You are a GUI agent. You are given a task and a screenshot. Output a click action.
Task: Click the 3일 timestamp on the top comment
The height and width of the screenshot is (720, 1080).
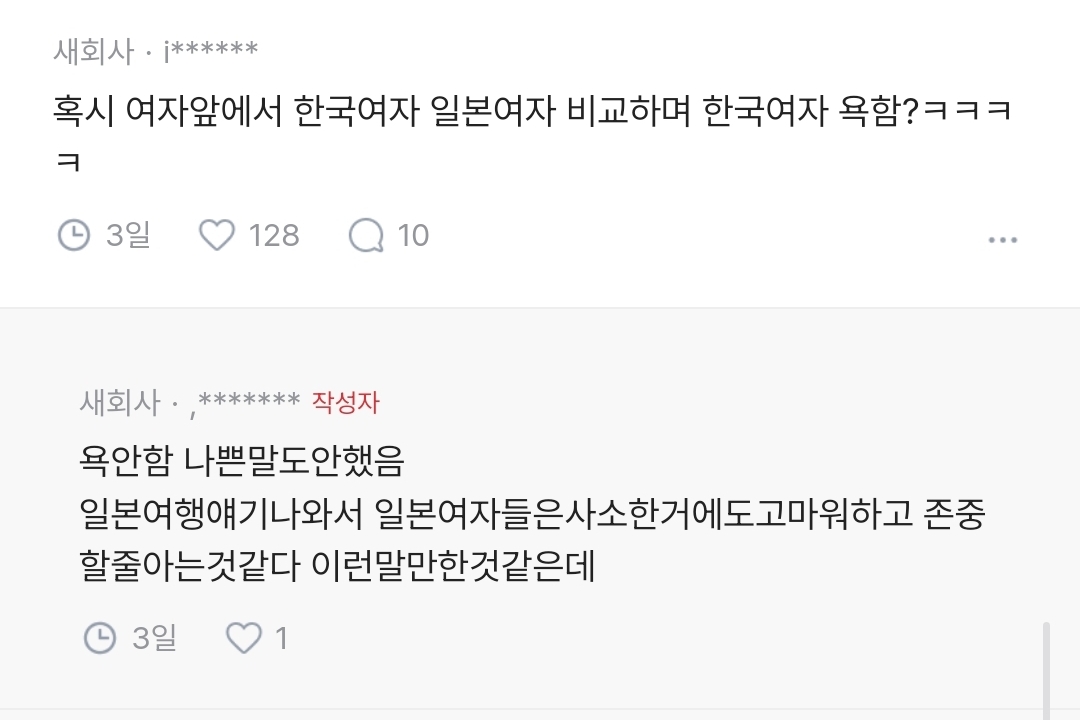(128, 236)
